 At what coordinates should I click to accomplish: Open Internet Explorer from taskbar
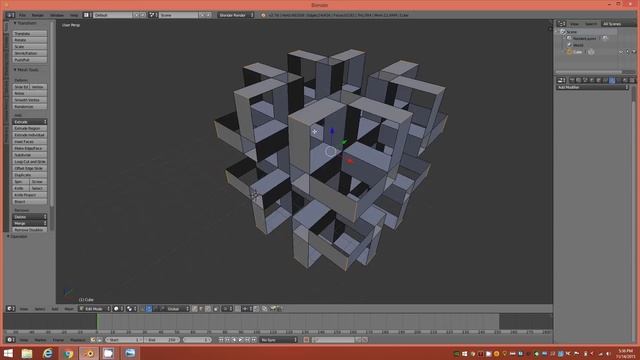pyautogui.click(x=48, y=353)
